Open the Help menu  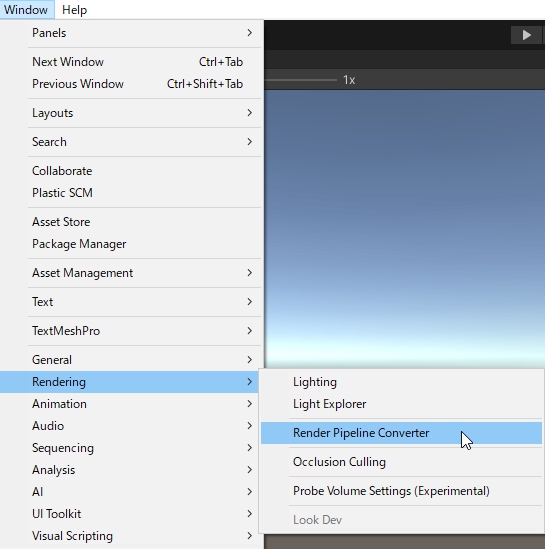click(x=74, y=10)
